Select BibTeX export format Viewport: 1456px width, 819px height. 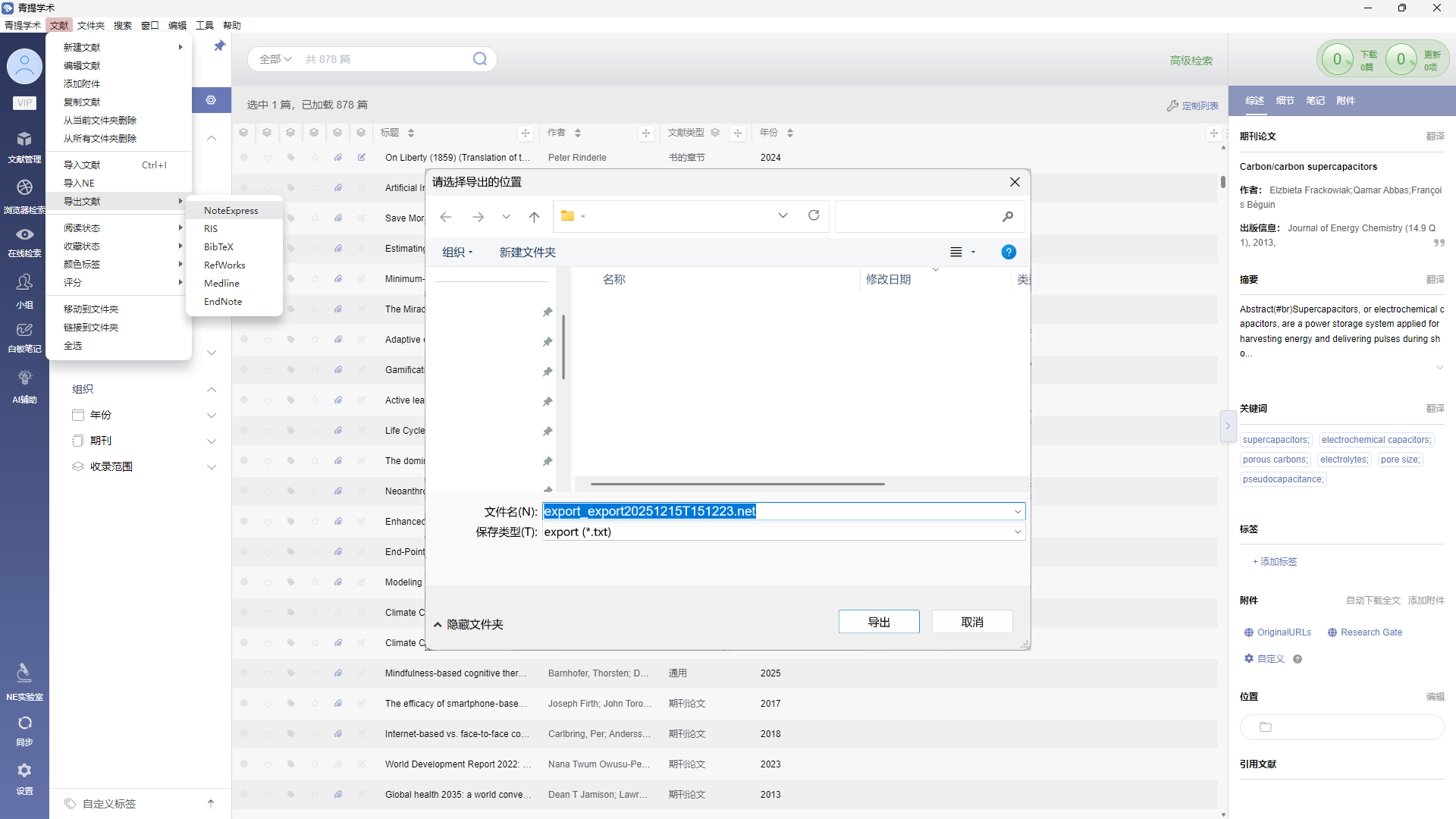(218, 247)
